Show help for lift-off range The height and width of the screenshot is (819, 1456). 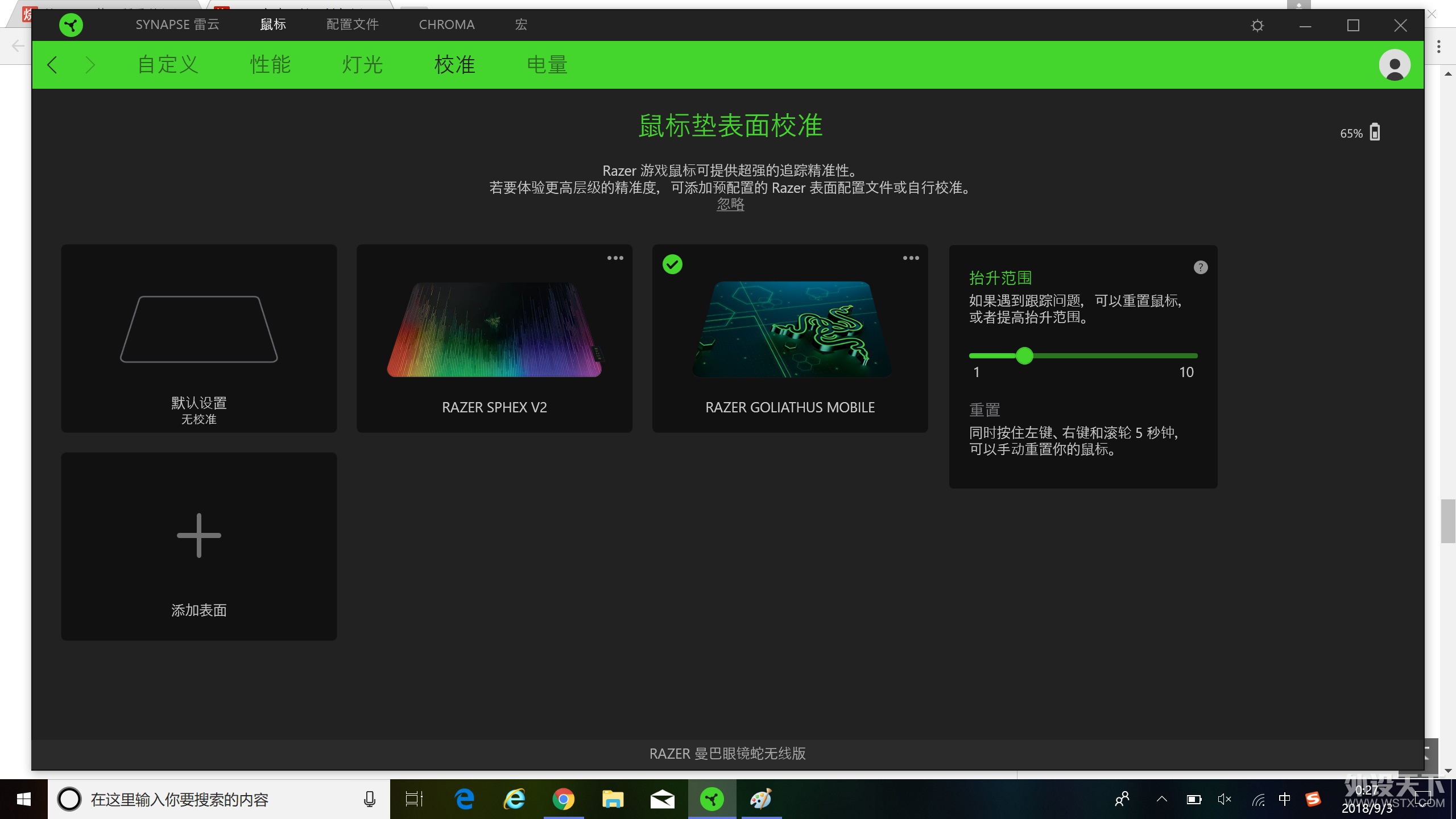[x=1201, y=267]
